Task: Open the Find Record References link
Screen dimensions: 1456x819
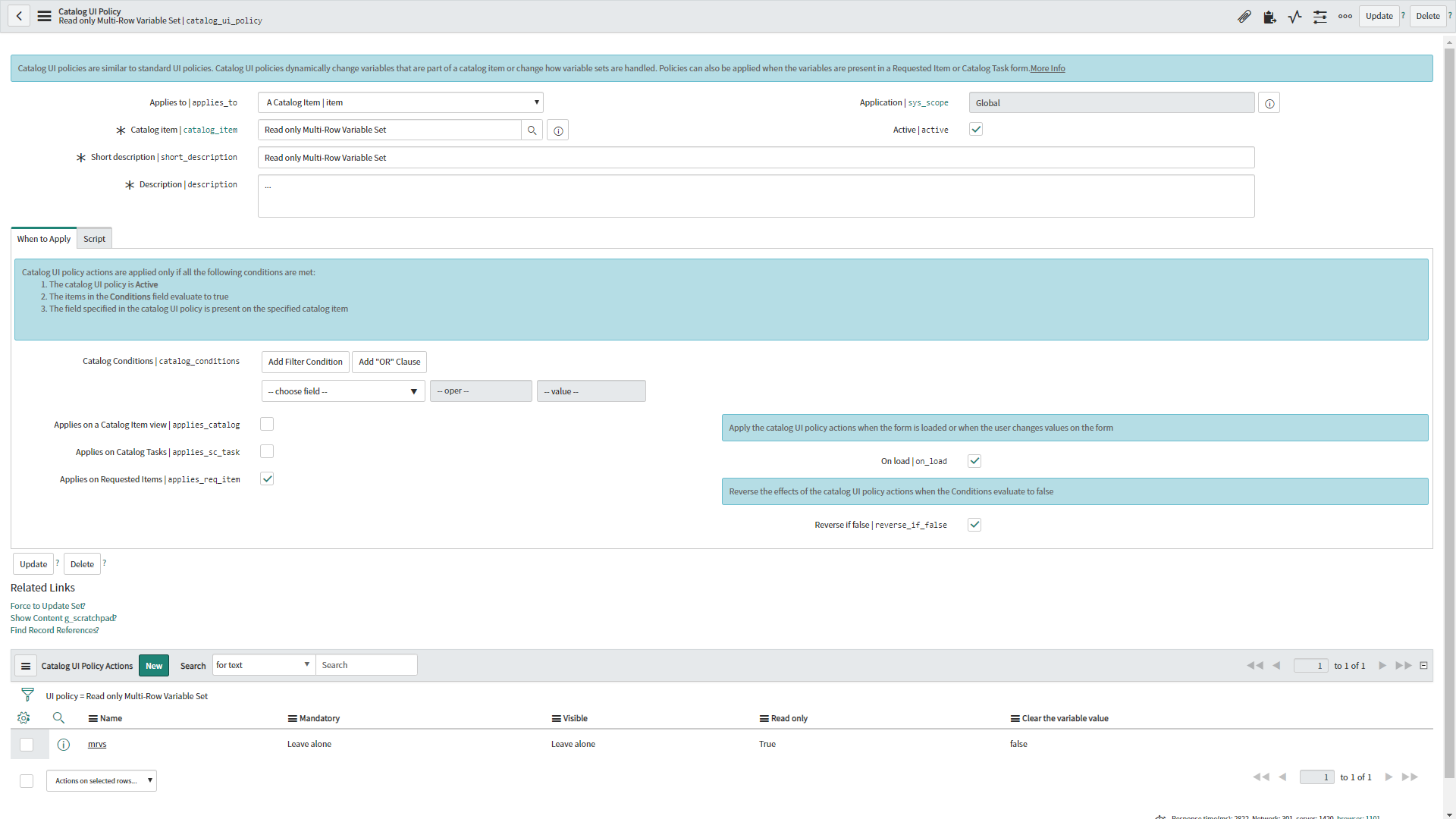Action: (x=55, y=630)
